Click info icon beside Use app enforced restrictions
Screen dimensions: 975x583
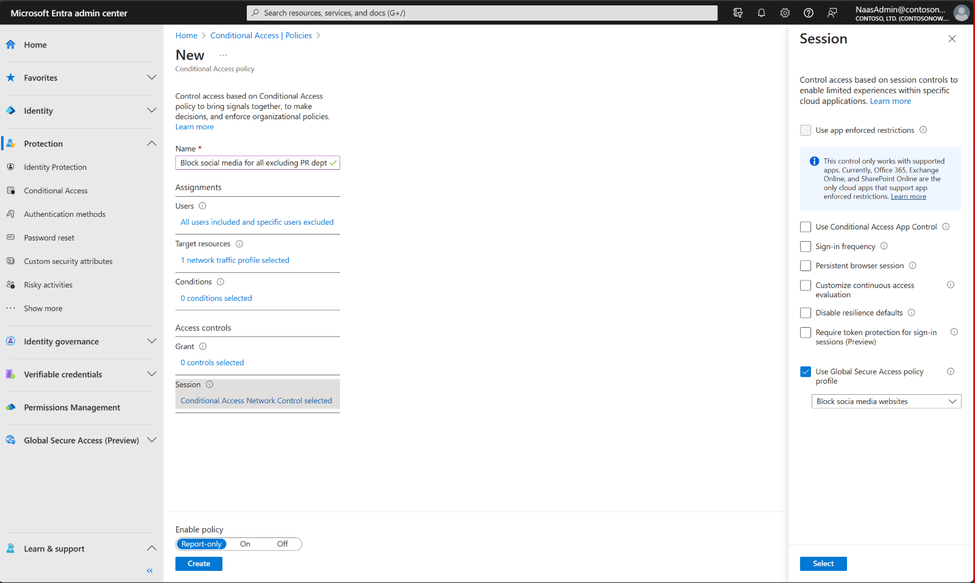(x=923, y=130)
